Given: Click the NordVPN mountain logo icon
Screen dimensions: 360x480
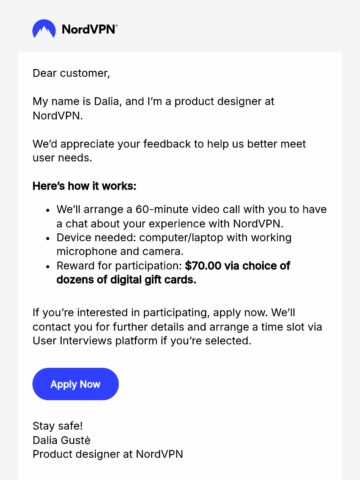Looking at the screenshot, I should 44,29.
